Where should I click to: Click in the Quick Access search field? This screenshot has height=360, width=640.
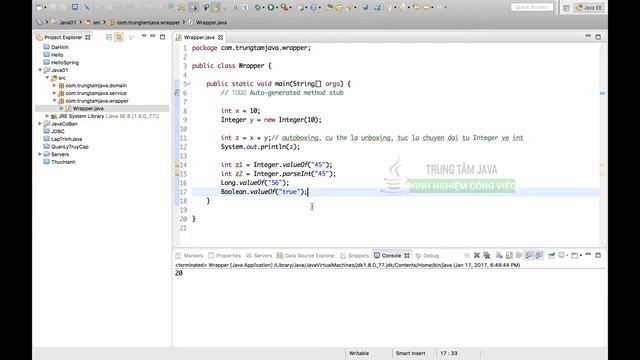pyautogui.click(x=532, y=7)
